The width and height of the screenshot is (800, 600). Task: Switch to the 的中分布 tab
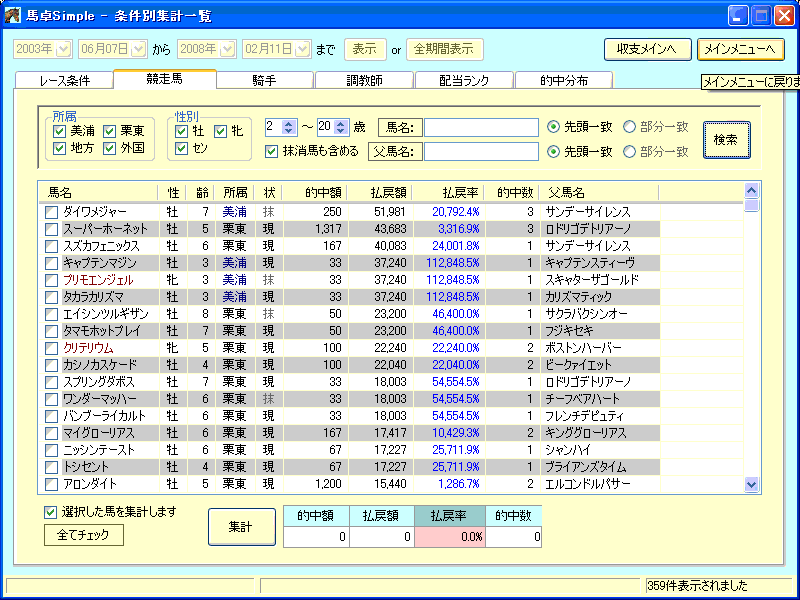[564, 81]
